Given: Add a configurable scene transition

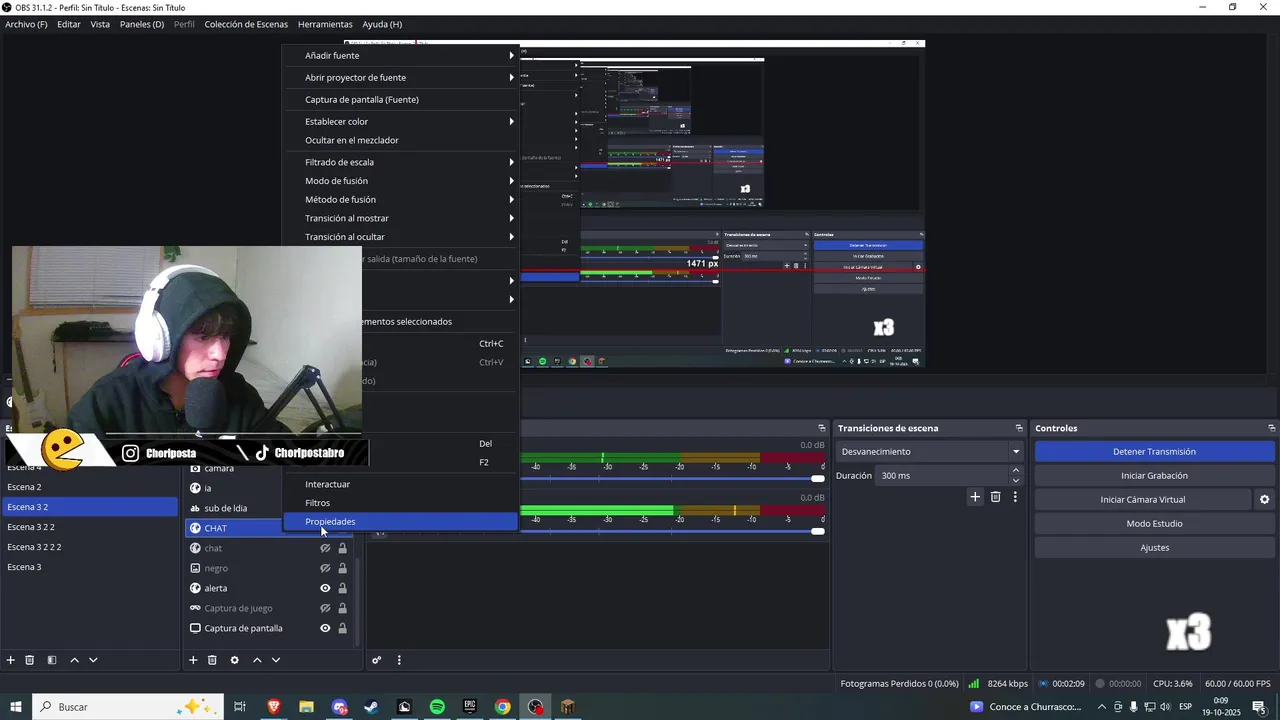Looking at the screenshot, I should (975, 497).
